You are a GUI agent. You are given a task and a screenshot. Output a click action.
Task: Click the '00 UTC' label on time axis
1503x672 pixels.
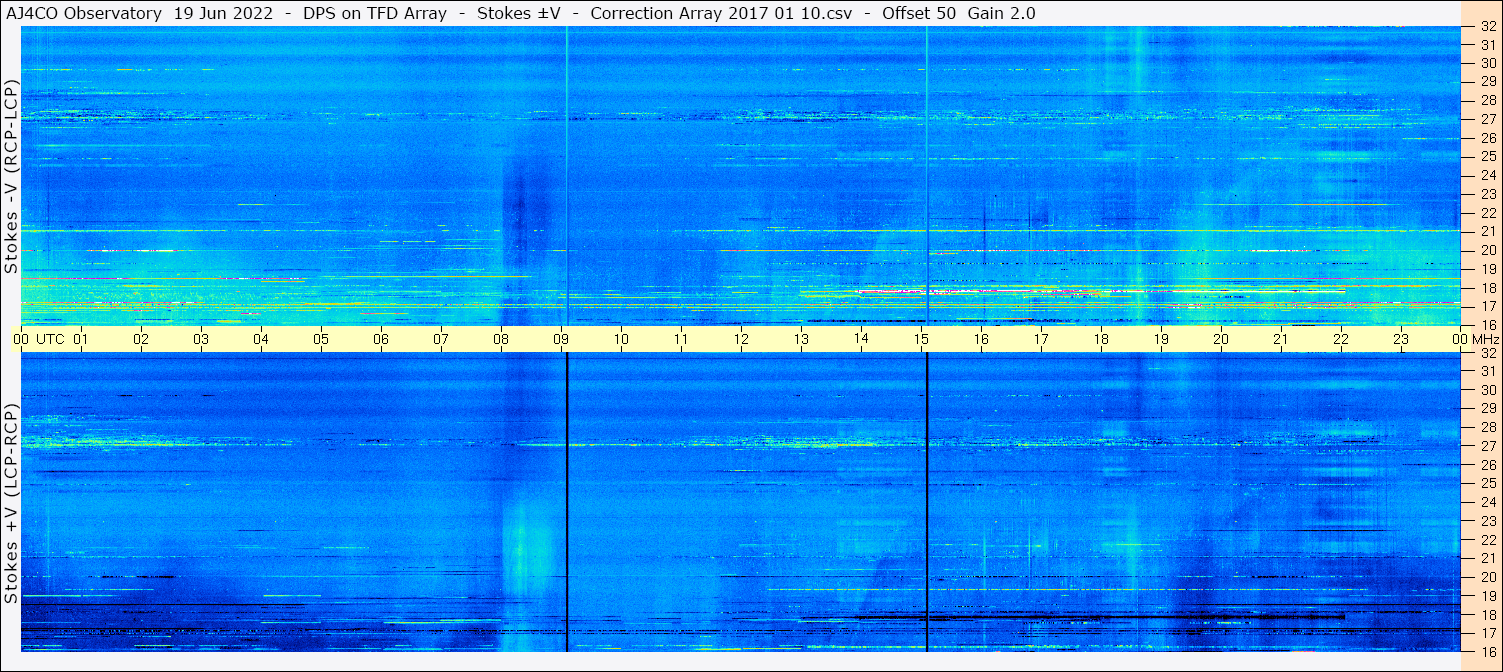click(39, 339)
